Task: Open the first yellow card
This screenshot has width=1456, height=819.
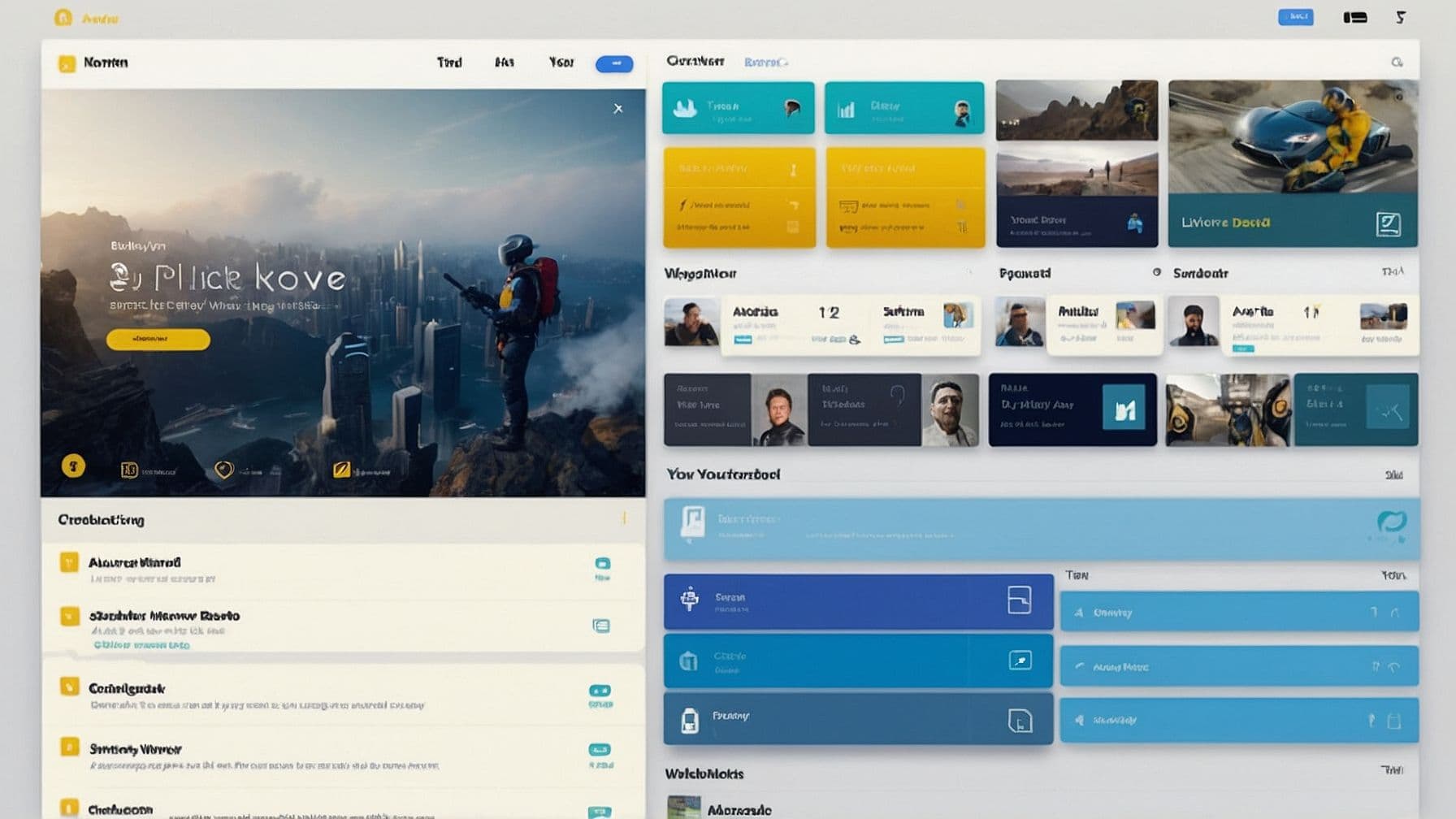Action: 739,197
